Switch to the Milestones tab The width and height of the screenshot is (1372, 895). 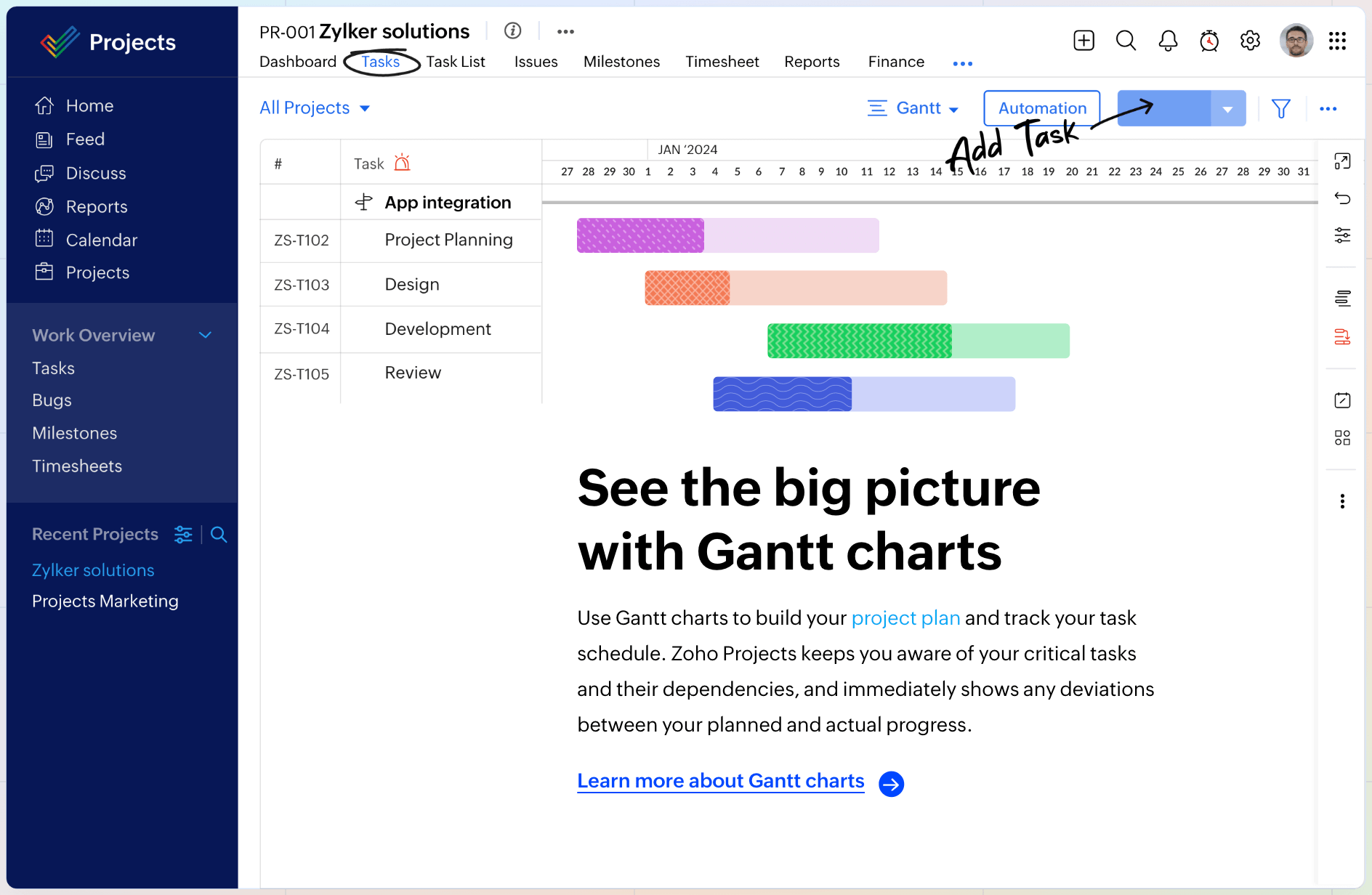coord(621,62)
